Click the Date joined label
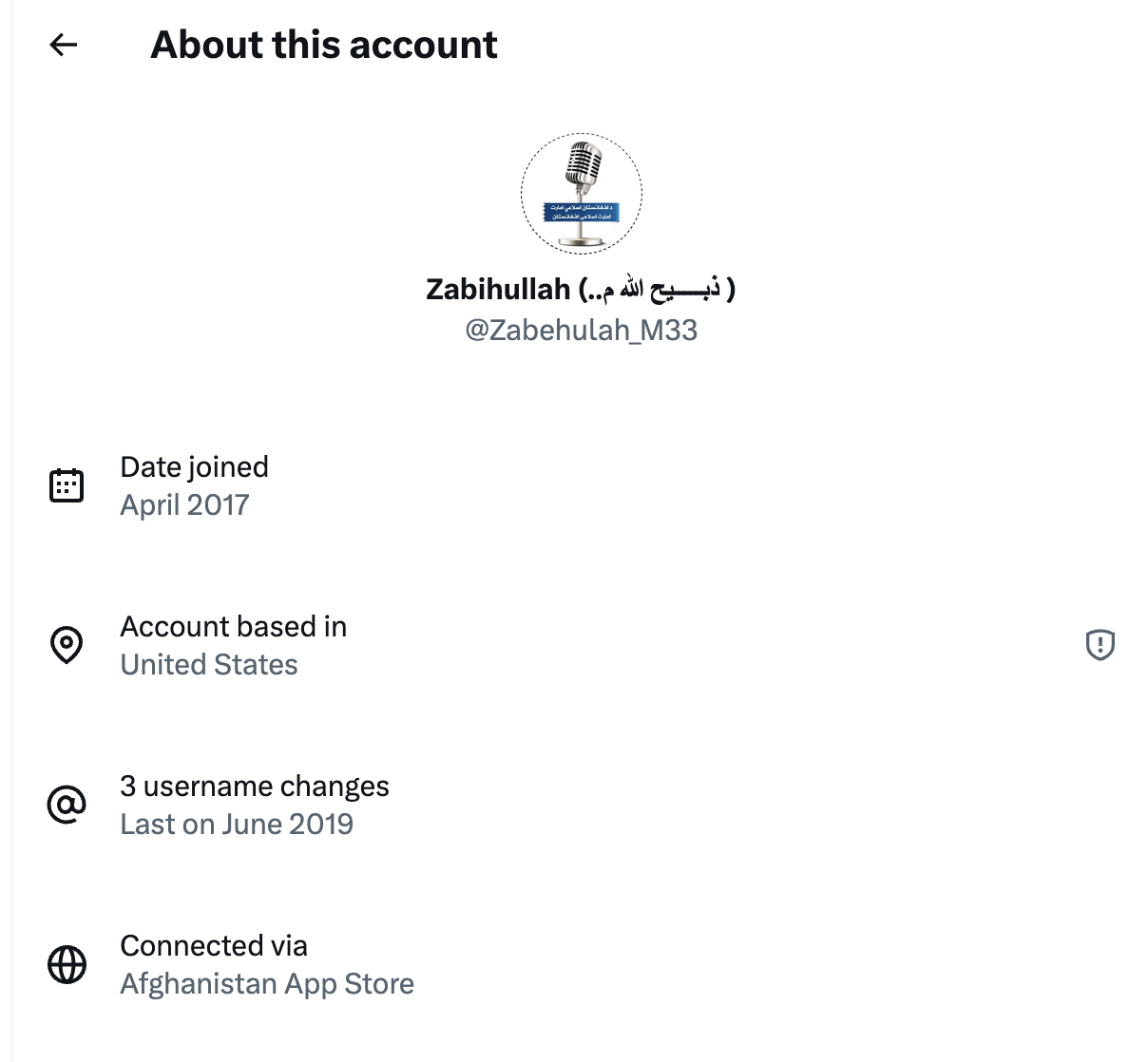This screenshot has height=1062, width=1148. coord(194,466)
